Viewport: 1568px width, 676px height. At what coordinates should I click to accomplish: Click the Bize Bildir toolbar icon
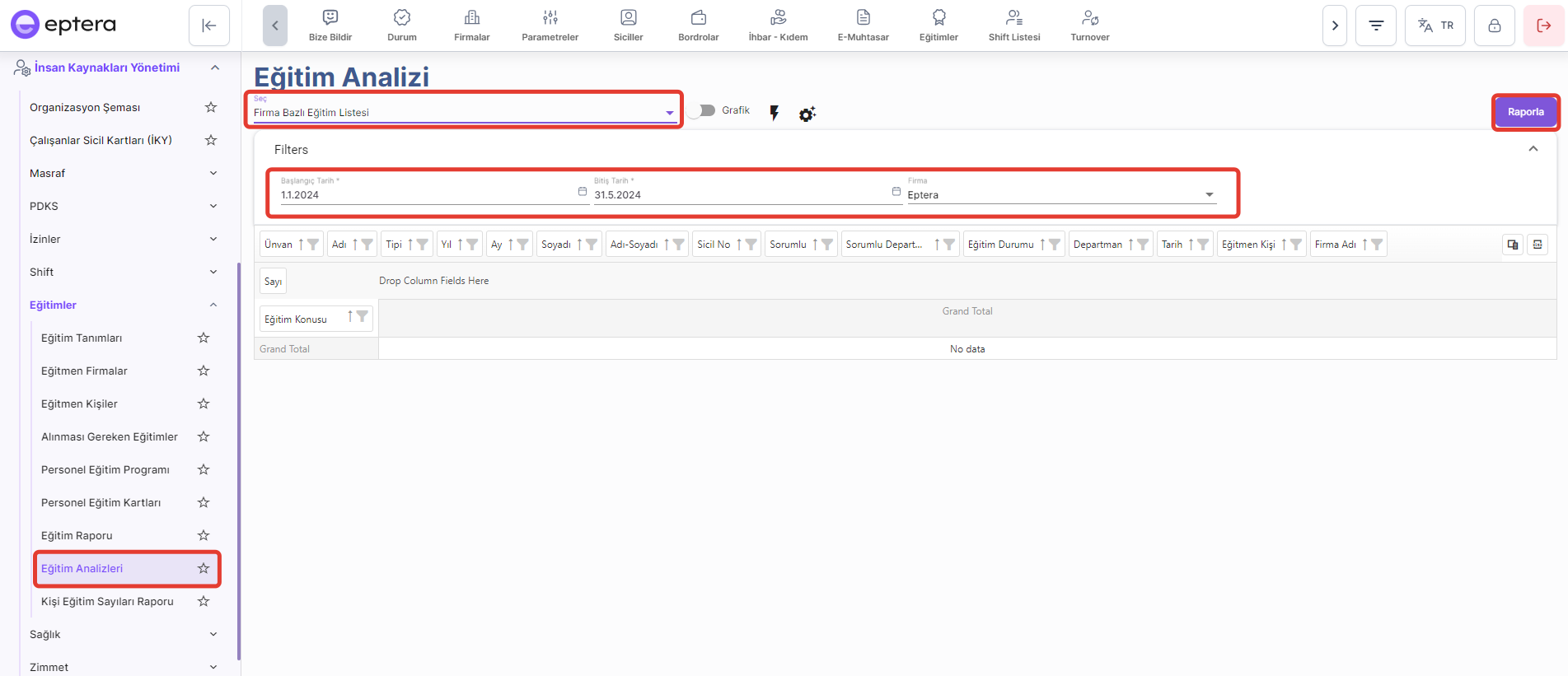pyautogui.click(x=330, y=26)
